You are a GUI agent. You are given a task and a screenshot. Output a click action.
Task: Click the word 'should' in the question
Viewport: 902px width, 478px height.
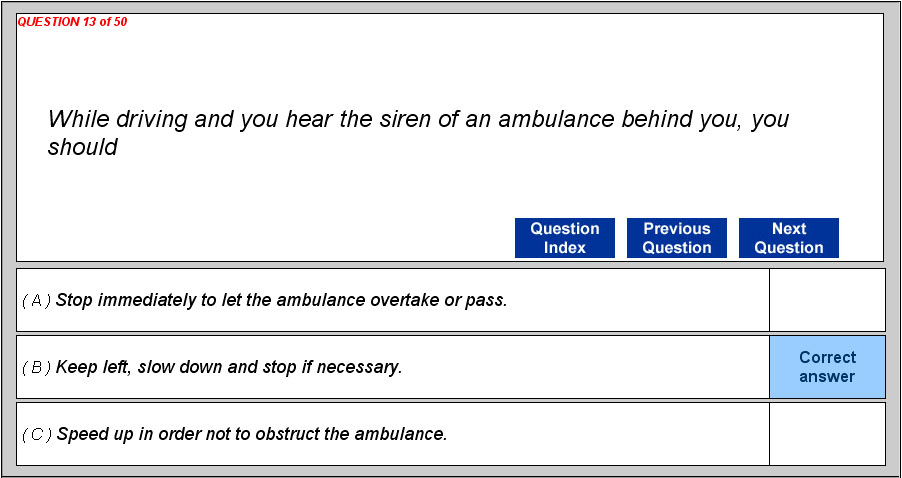[x=83, y=148]
